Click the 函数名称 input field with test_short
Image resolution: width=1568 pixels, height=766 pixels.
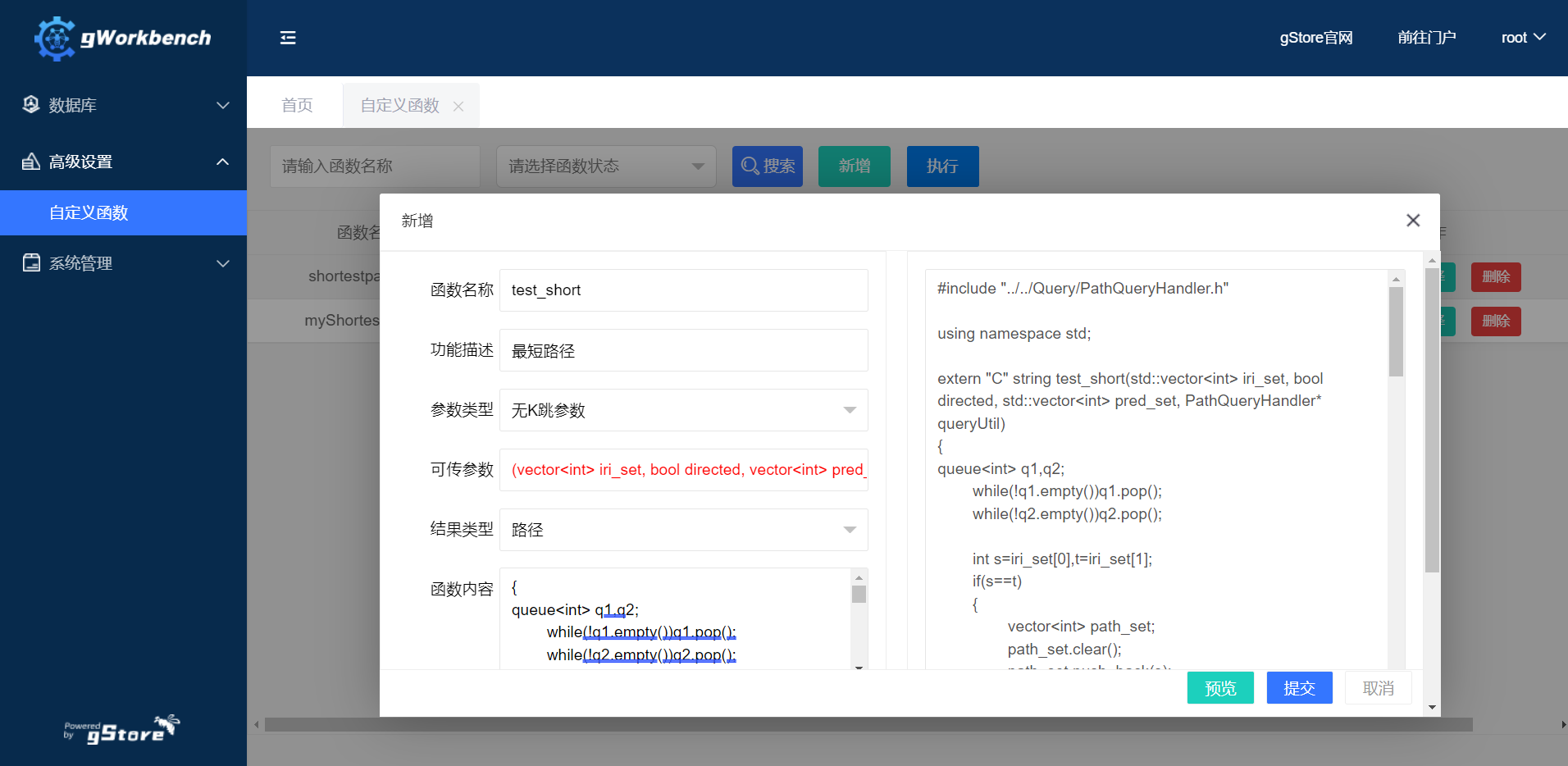[x=683, y=290]
